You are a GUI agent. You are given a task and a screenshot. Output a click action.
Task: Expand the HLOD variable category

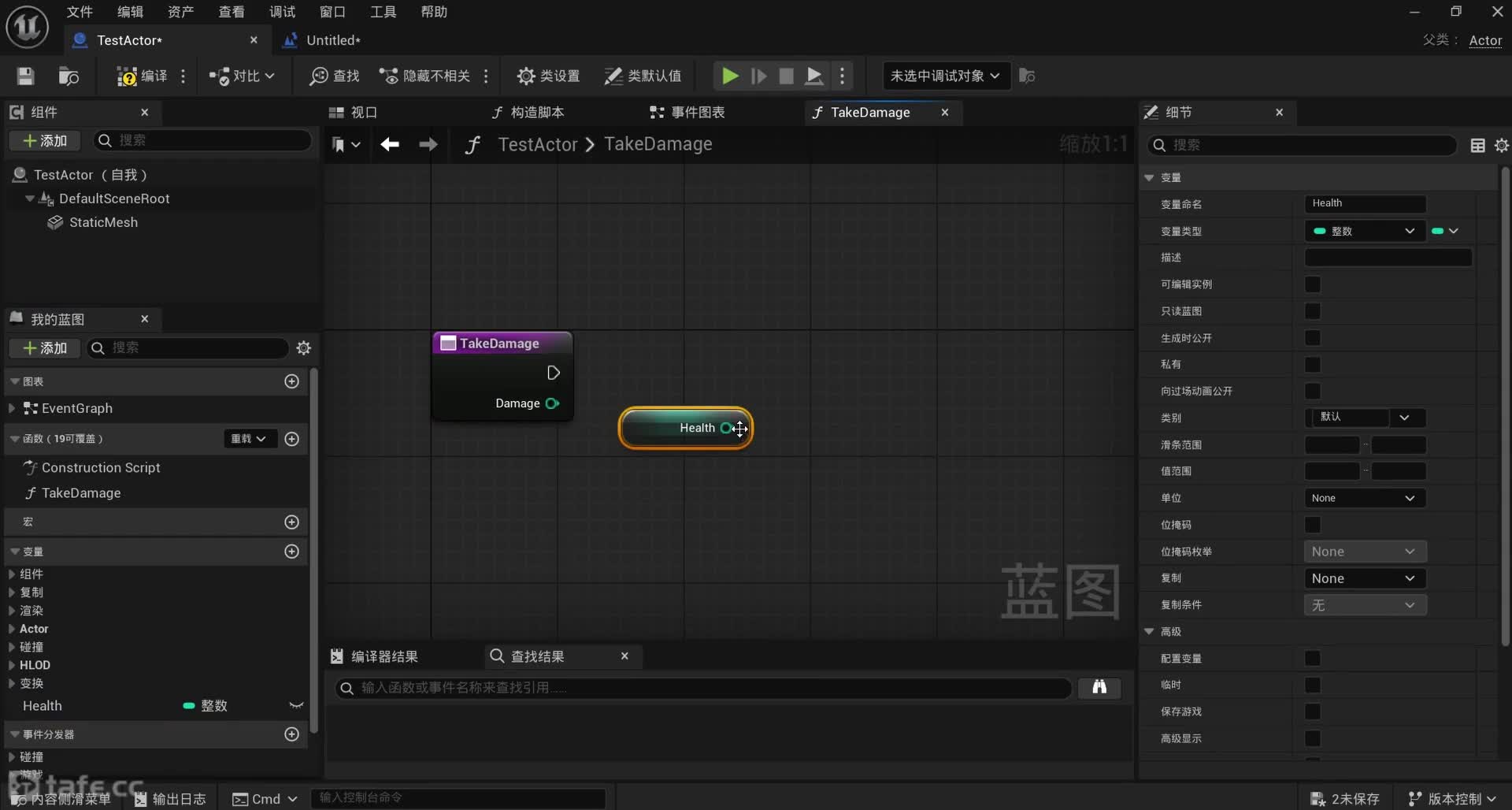pyautogui.click(x=12, y=665)
